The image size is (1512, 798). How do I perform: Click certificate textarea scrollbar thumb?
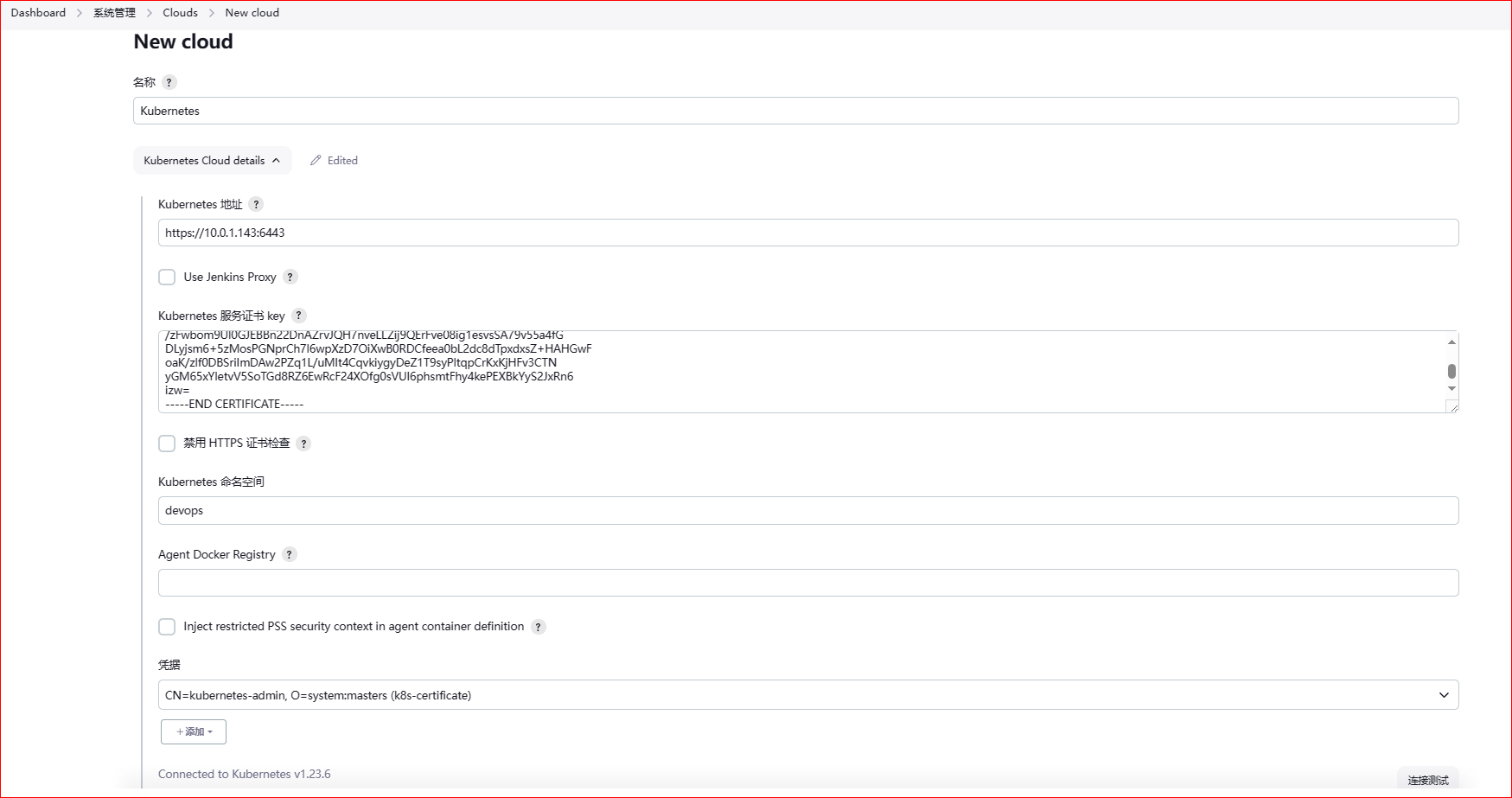1451,371
